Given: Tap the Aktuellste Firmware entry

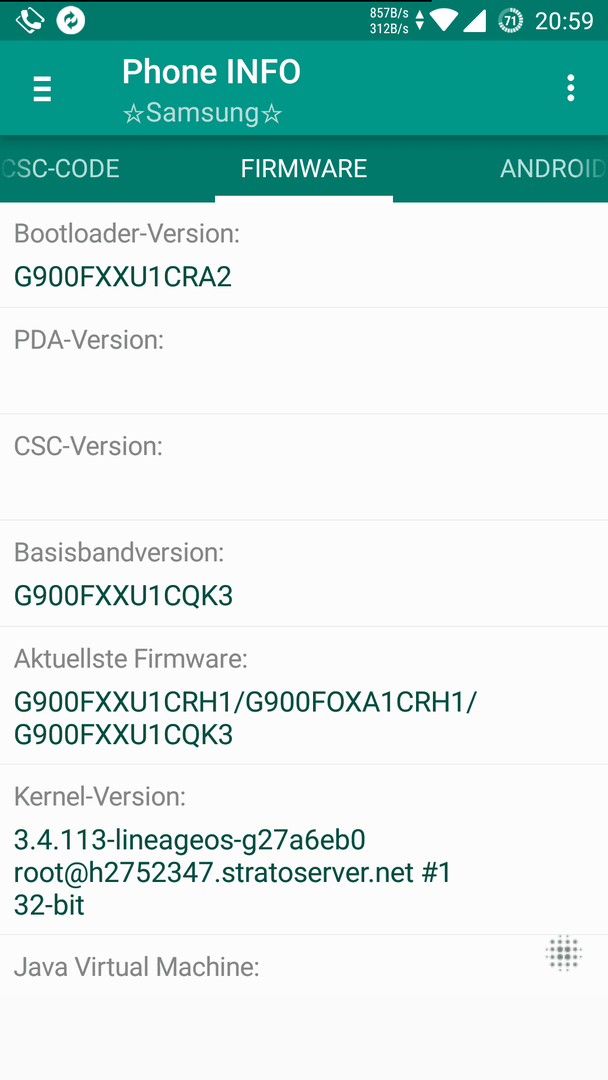Looking at the screenshot, I should 304,695.
